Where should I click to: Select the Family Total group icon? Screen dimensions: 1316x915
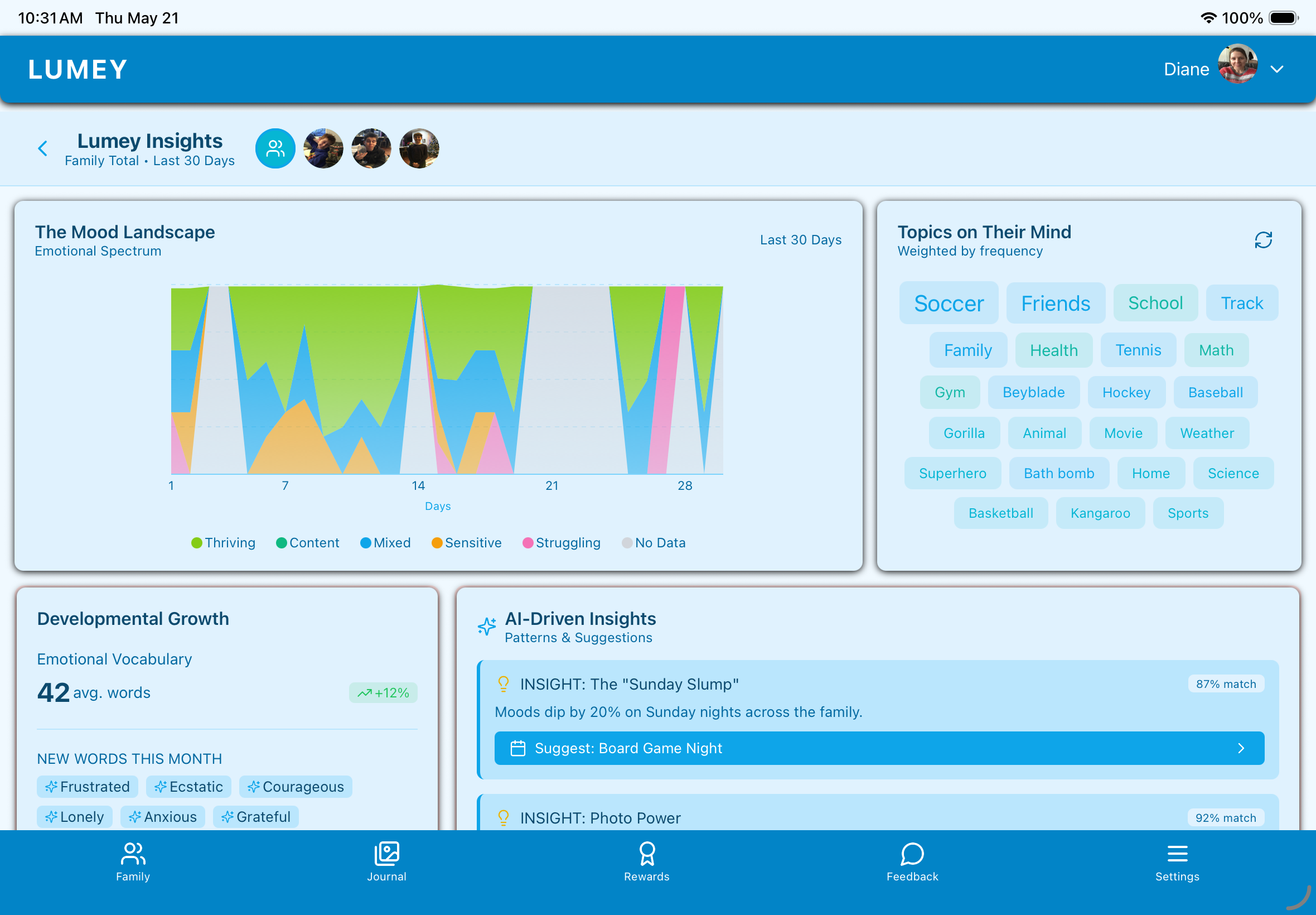[x=275, y=148]
